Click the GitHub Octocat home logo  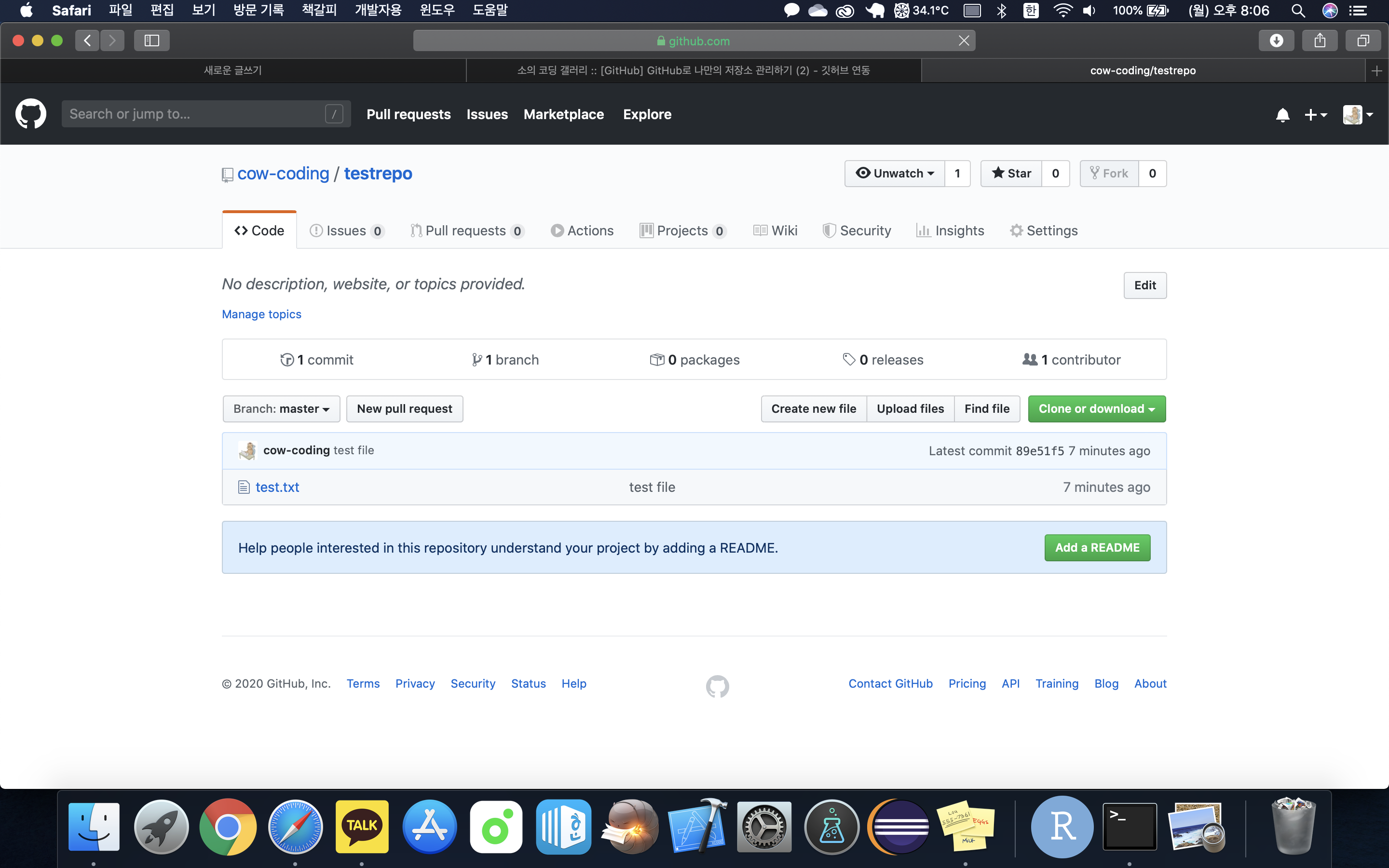click(x=30, y=114)
